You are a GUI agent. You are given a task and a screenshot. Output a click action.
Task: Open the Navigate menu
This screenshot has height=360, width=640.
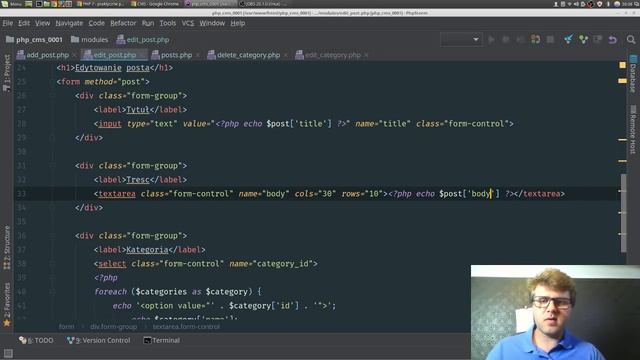[69, 23]
